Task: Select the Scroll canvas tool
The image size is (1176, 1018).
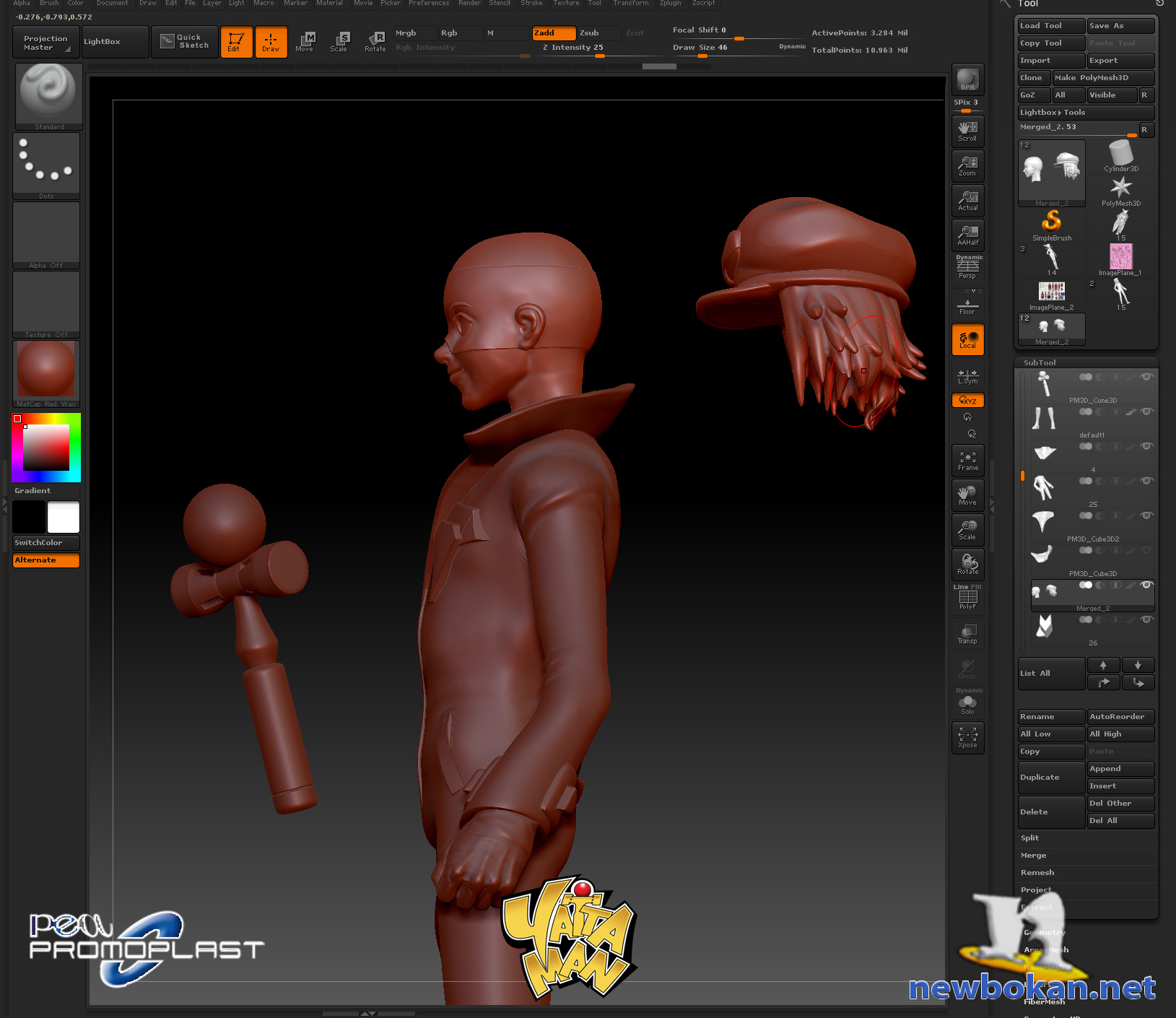Action: 967,131
